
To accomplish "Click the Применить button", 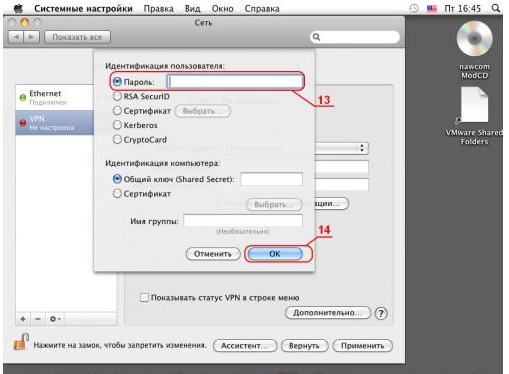I will 363,346.
